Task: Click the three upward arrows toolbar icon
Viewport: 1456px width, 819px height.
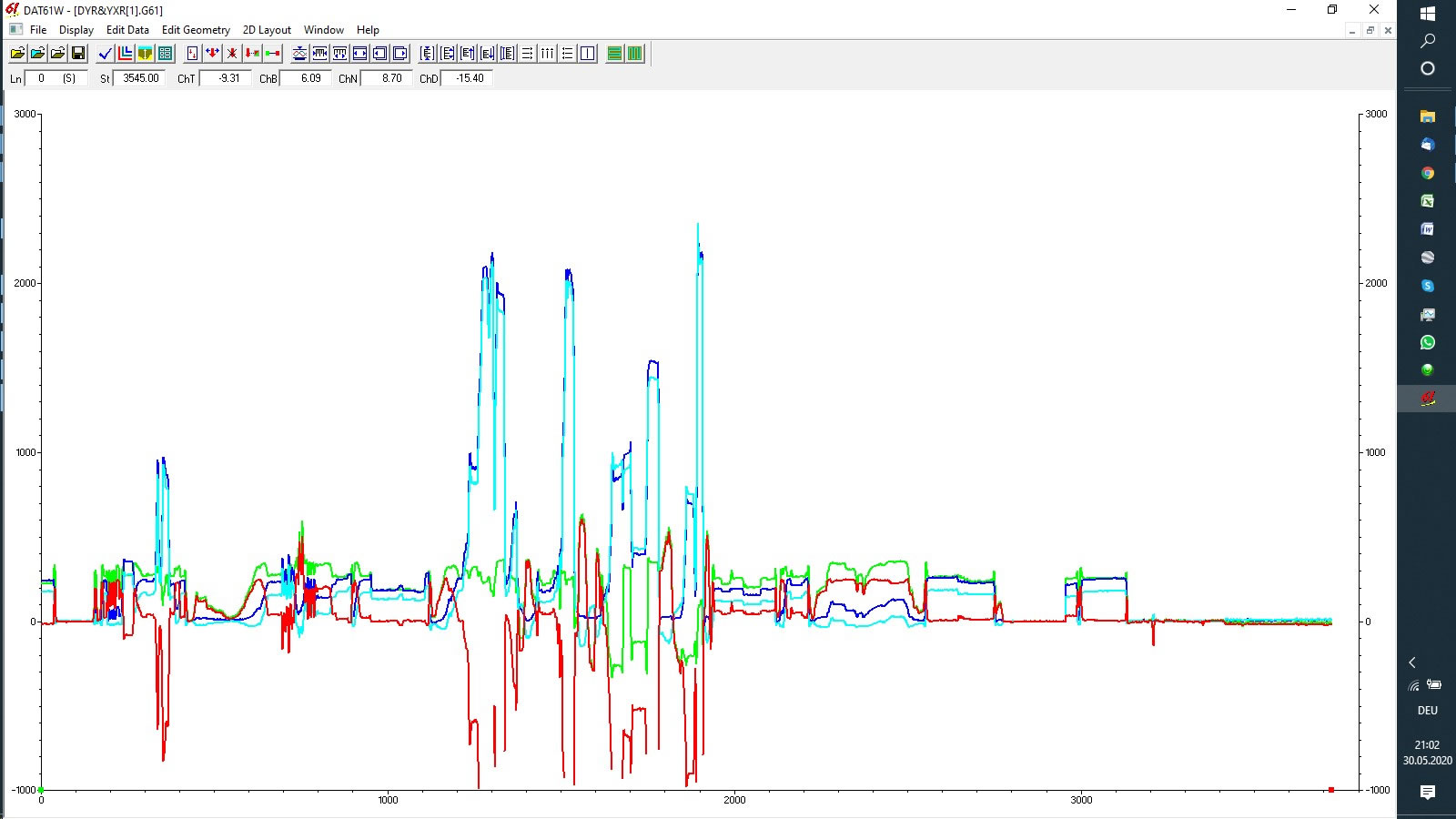Action: (x=547, y=54)
